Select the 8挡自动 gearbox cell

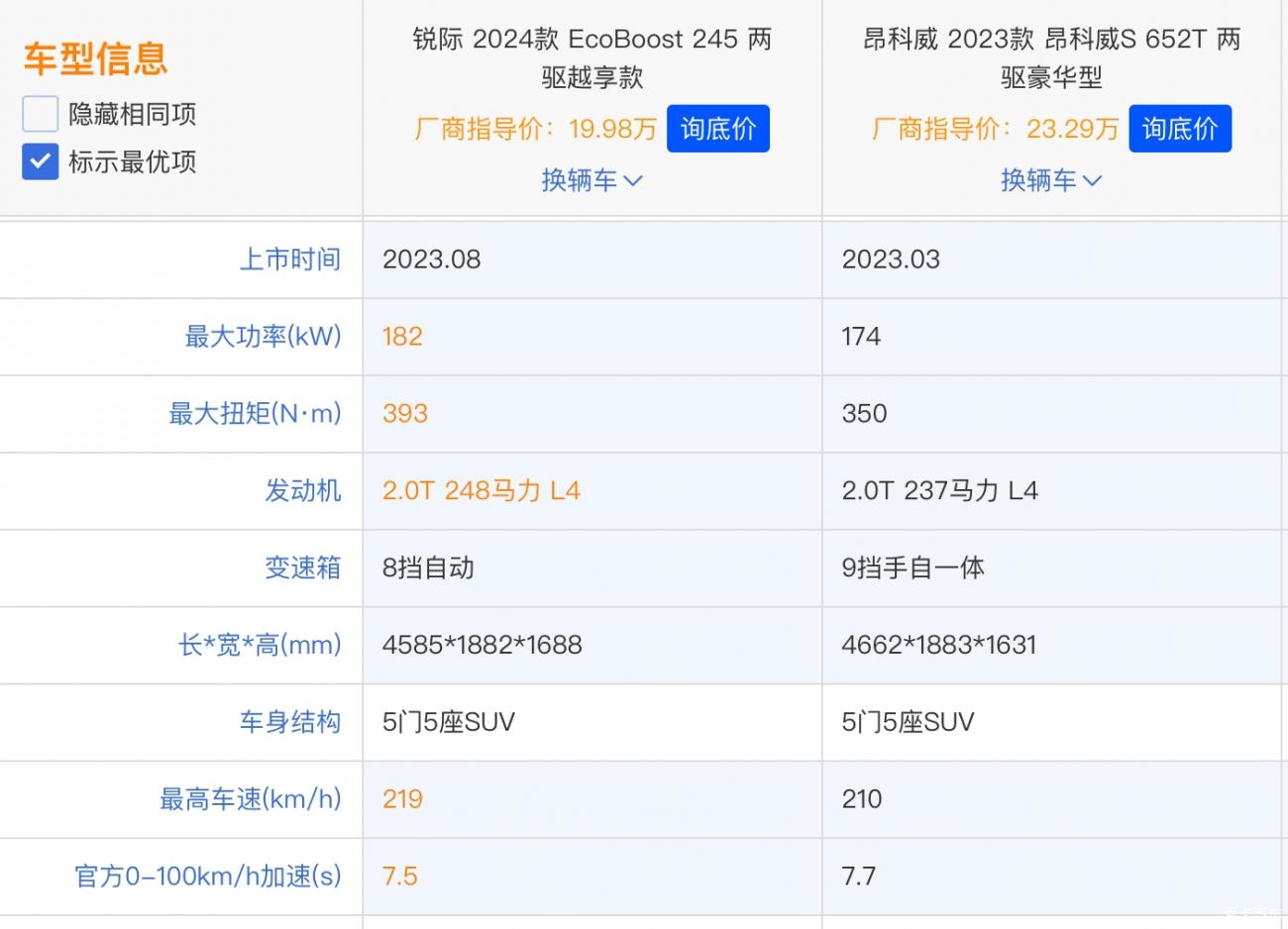[x=428, y=568]
